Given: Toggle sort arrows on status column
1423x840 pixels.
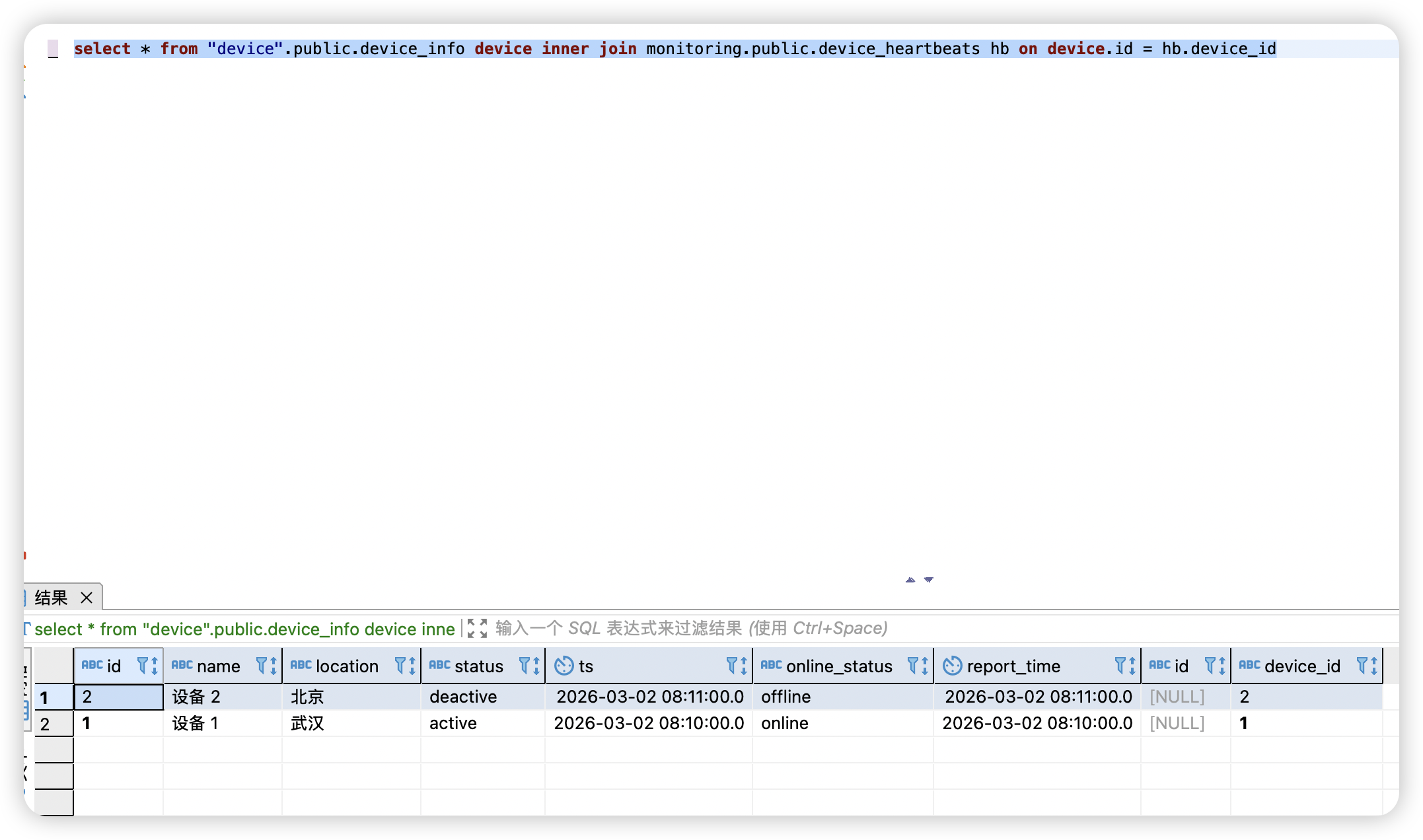Looking at the screenshot, I should click(536, 666).
